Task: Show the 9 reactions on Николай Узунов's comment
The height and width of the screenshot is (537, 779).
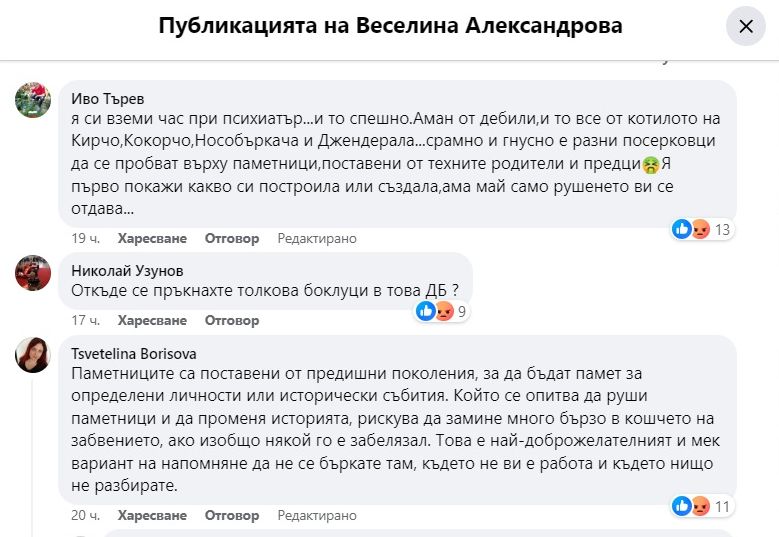Action: tap(440, 312)
